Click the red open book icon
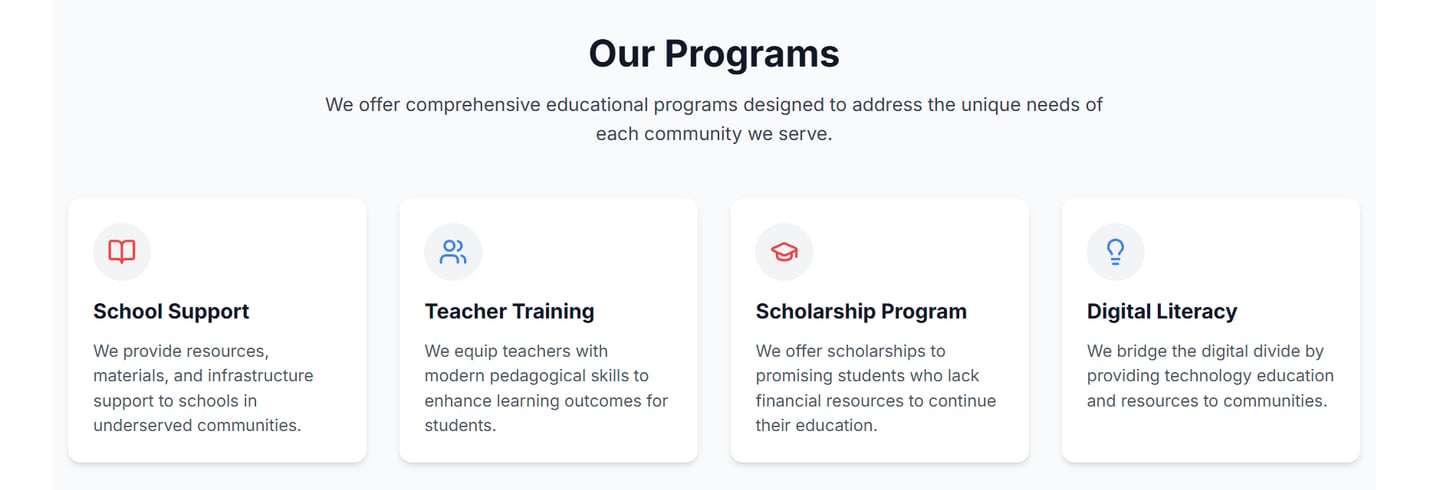This screenshot has height=490, width=1440. (122, 252)
